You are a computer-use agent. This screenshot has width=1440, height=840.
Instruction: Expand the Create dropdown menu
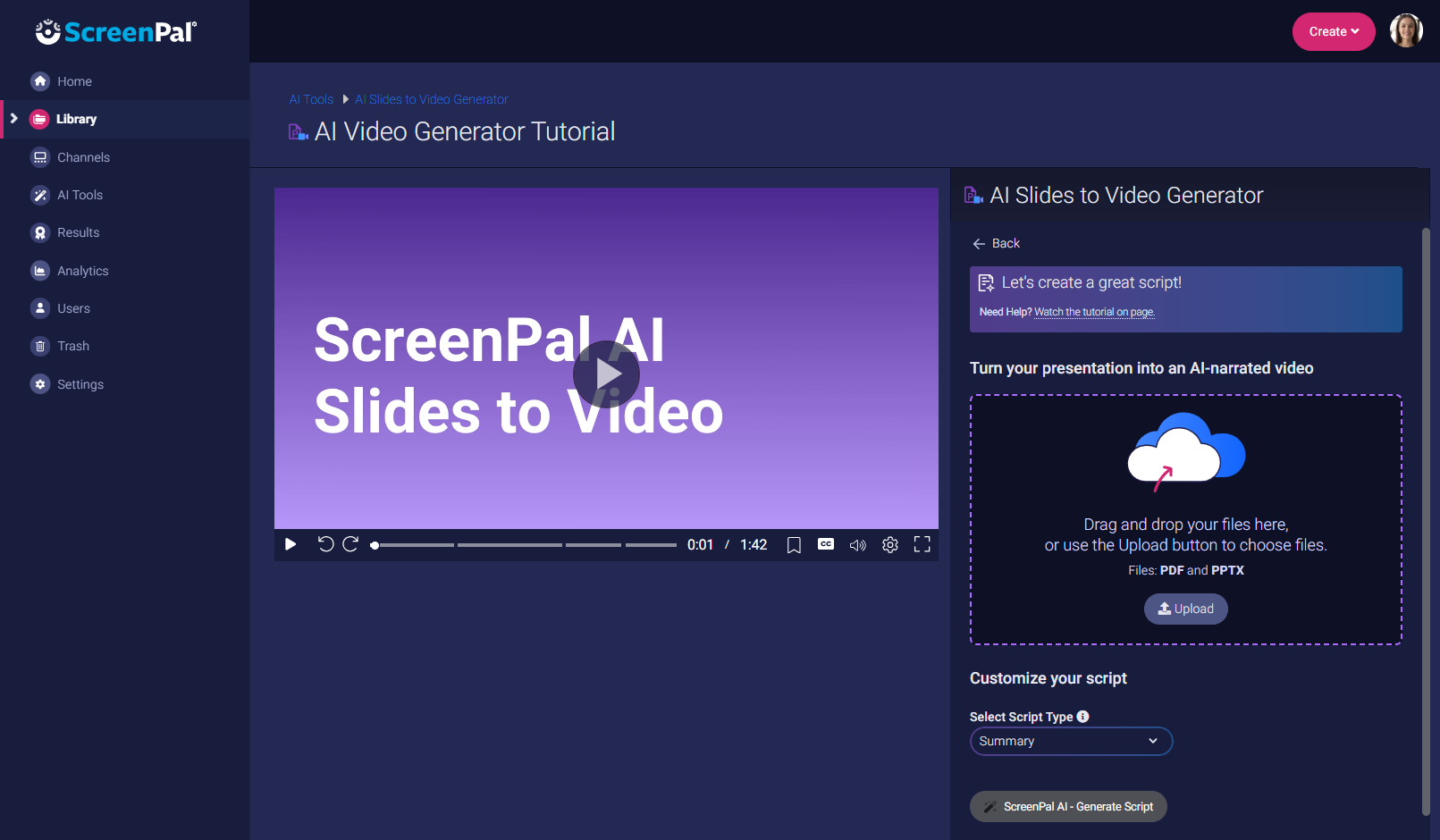tap(1333, 32)
